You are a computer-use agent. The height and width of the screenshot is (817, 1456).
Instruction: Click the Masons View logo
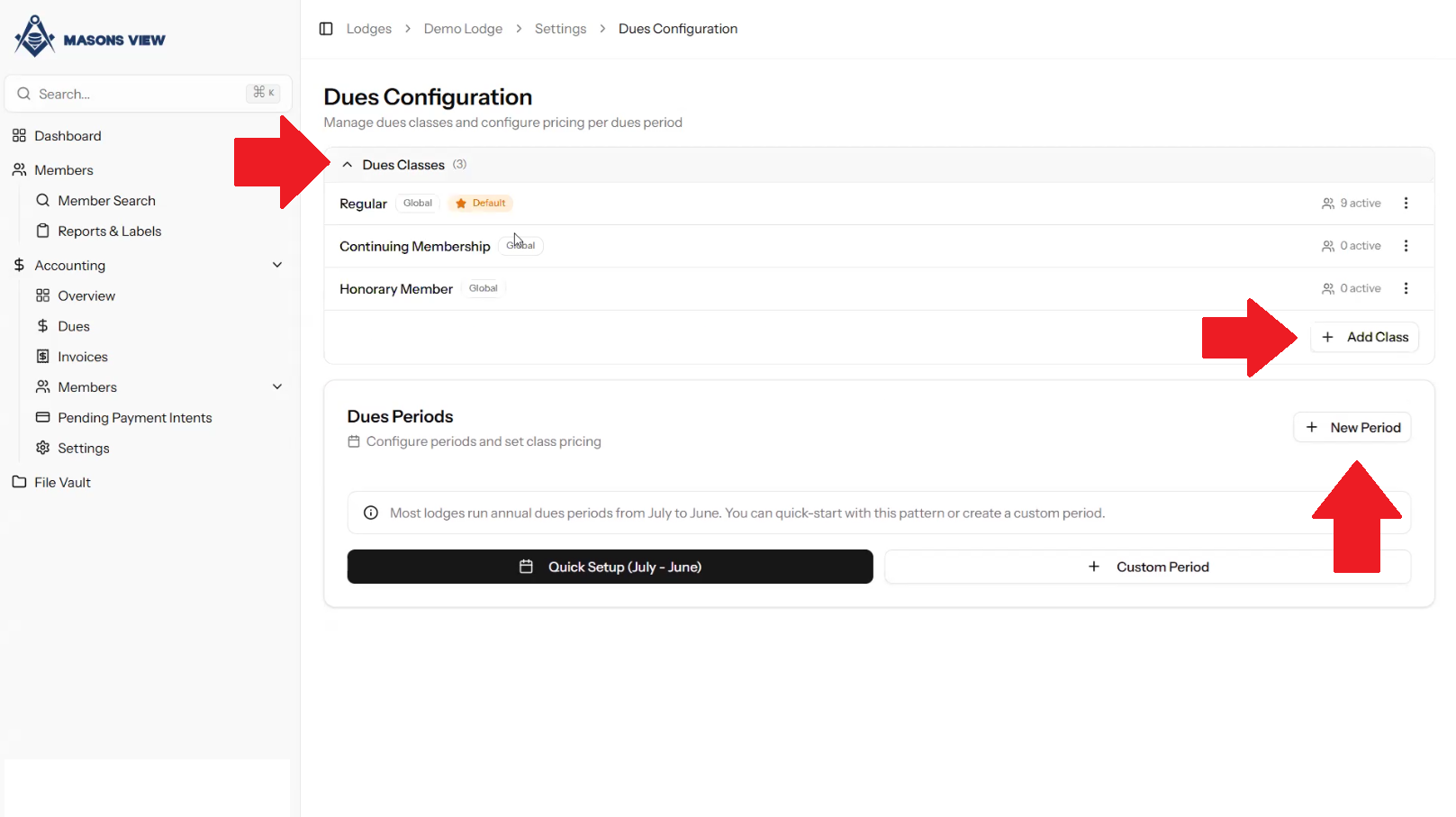90,38
